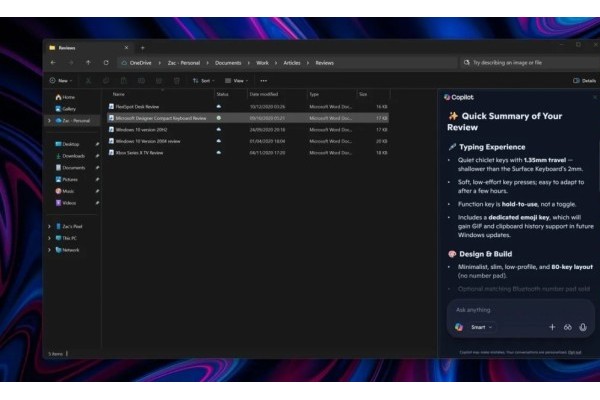The width and height of the screenshot is (600, 400).
Task: Open Desktop quick access folder
Action: click(x=67, y=144)
